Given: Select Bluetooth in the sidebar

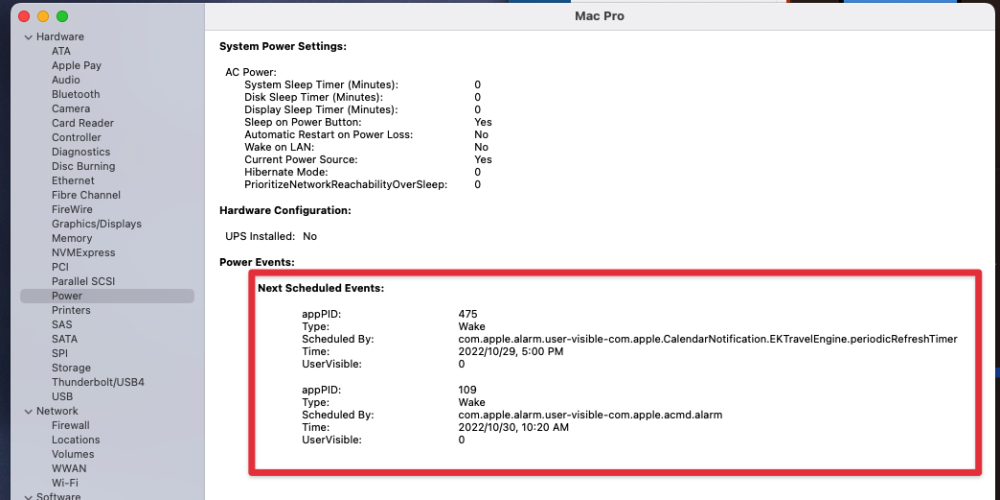Looking at the screenshot, I should coord(76,94).
